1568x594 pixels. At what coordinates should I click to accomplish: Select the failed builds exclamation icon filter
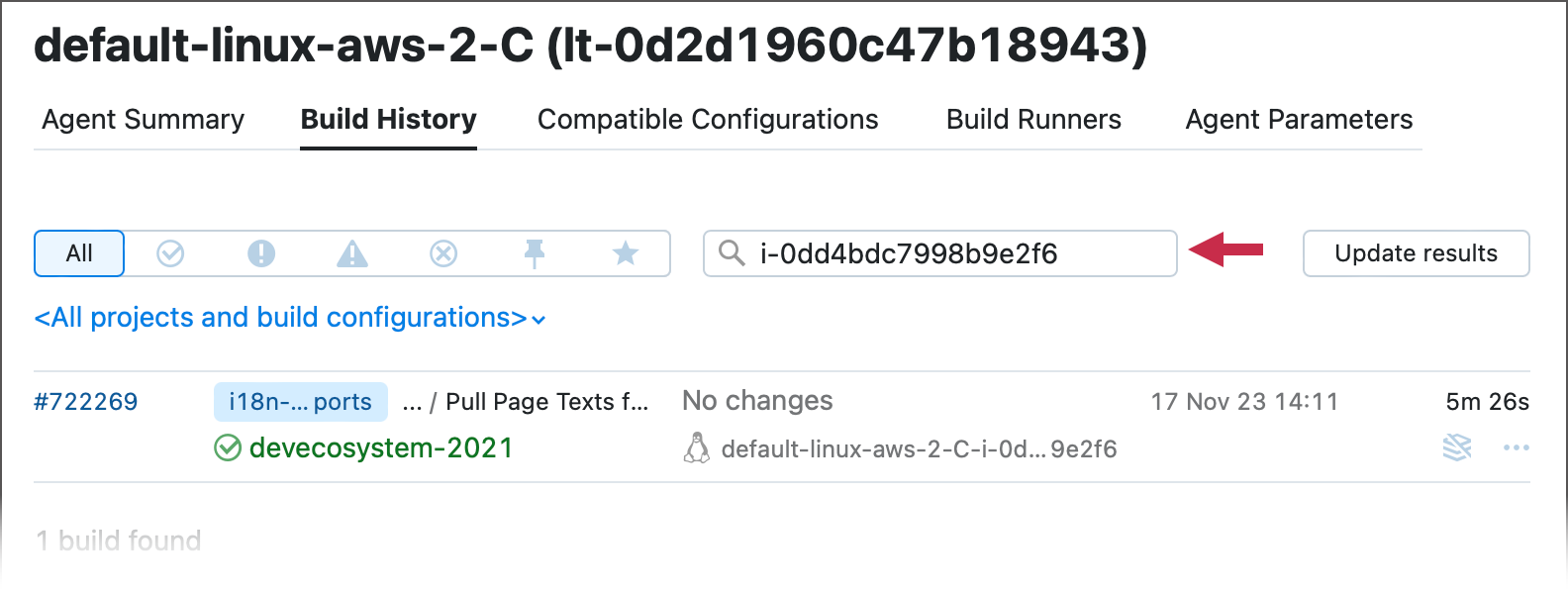(261, 253)
